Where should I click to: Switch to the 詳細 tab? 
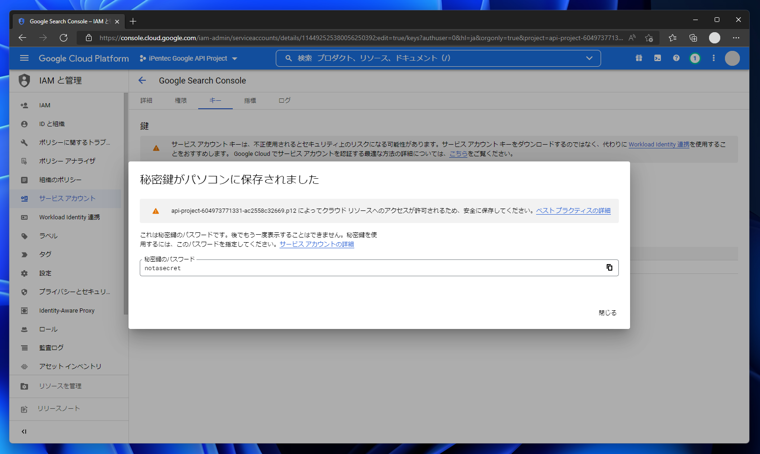pos(146,100)
